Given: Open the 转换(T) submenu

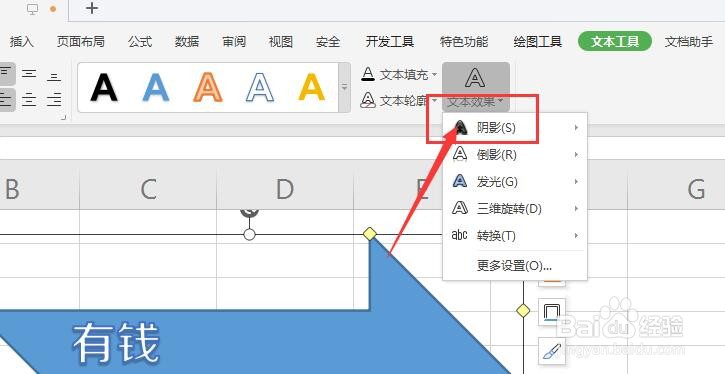Looking at the screenshot, I should point(515,236).
